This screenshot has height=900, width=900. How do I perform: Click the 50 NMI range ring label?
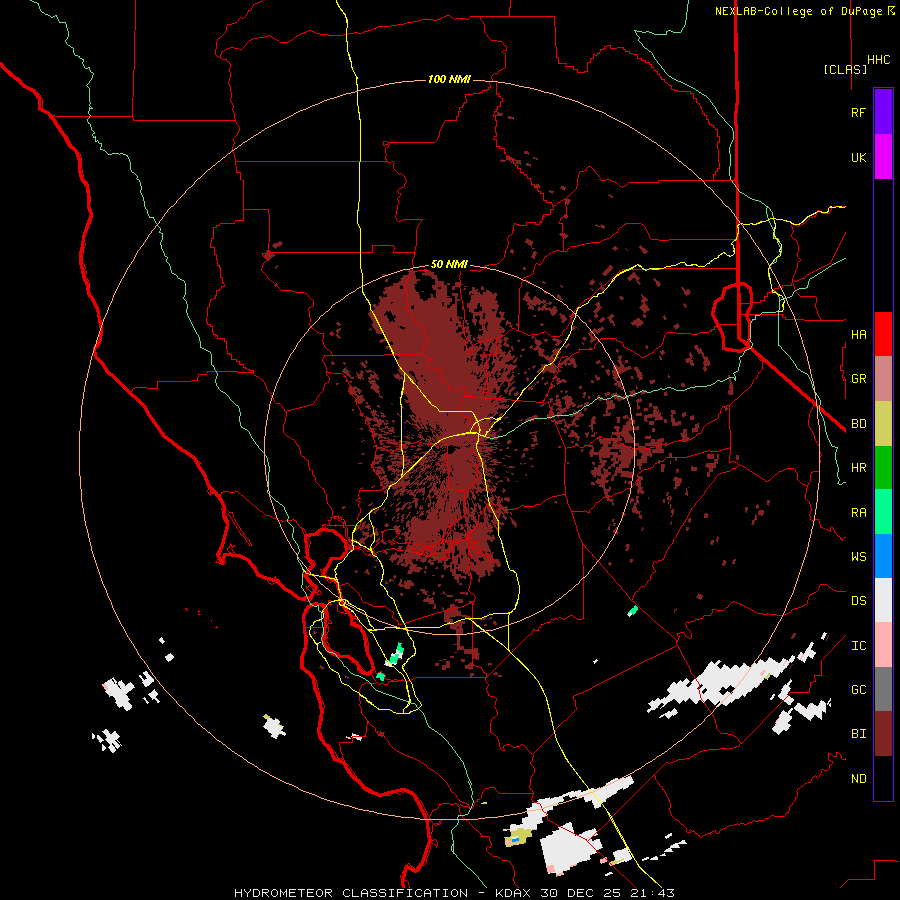[x=449, y=265]
